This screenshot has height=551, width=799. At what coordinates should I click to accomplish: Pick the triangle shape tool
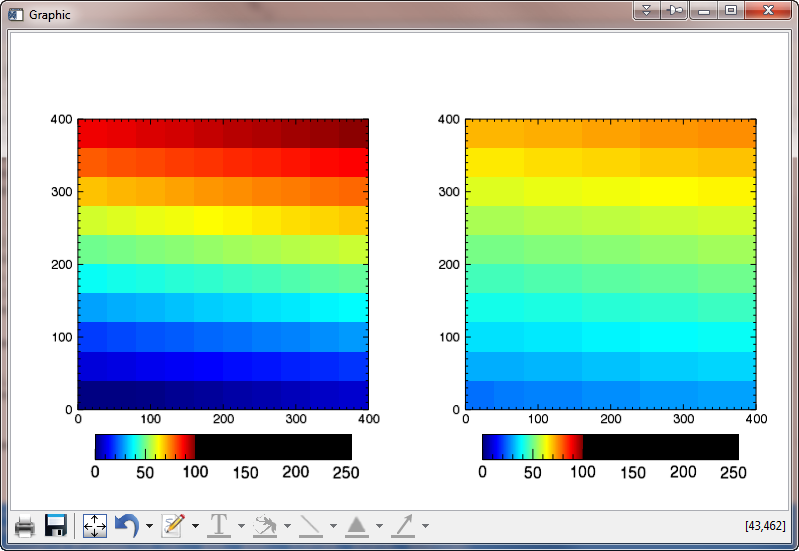click(357, 525)
